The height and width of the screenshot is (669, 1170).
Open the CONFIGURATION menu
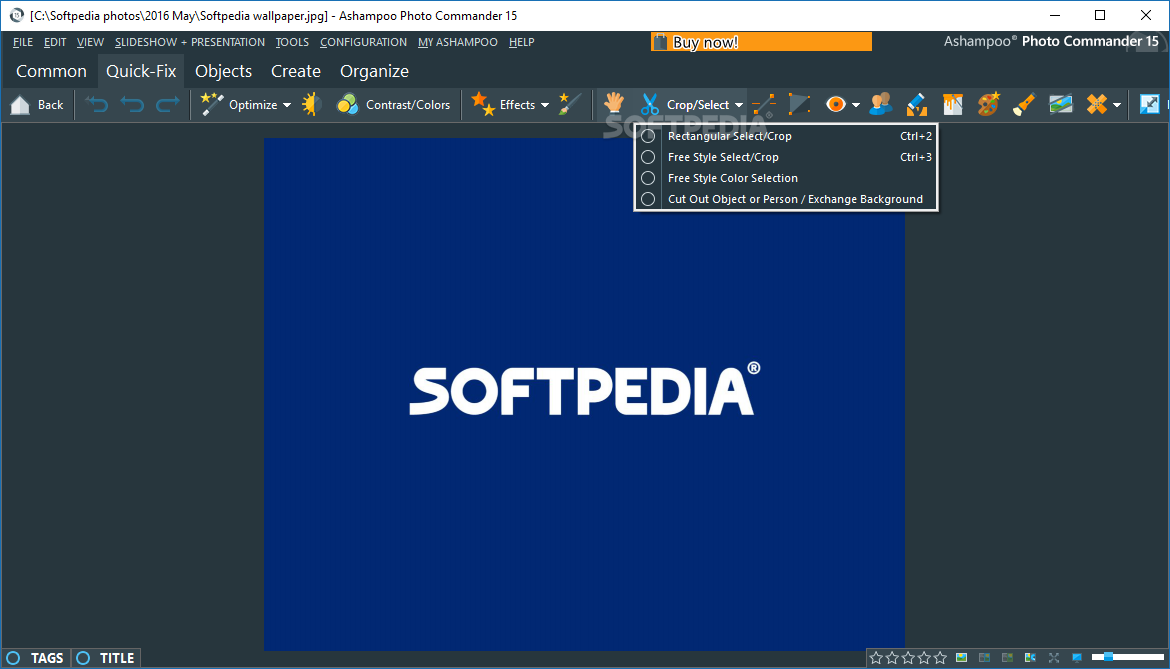tap(363, 43)
